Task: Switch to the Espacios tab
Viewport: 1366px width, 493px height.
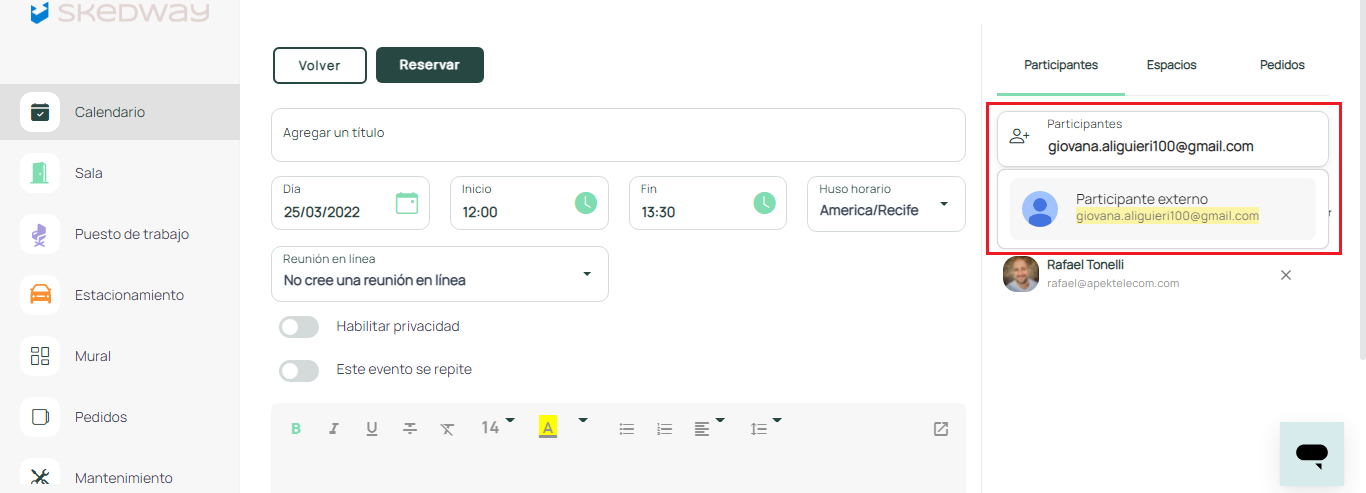Action: [x=1171, y=65]
